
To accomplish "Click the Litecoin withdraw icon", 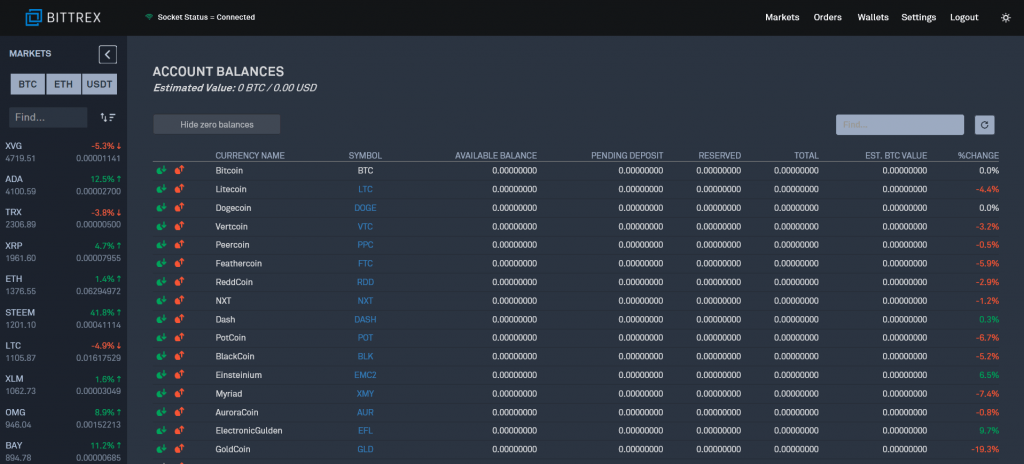I will pos(180,189).
